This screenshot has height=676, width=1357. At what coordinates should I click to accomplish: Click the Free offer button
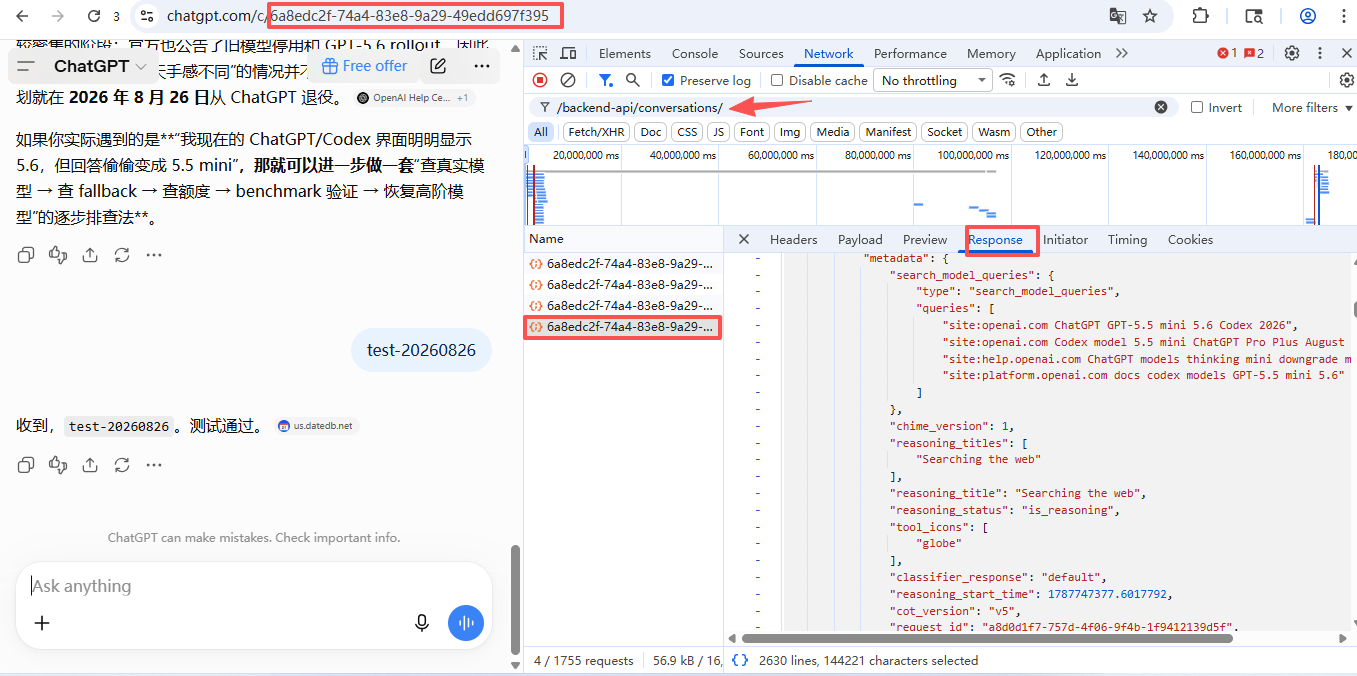point(364,66)
